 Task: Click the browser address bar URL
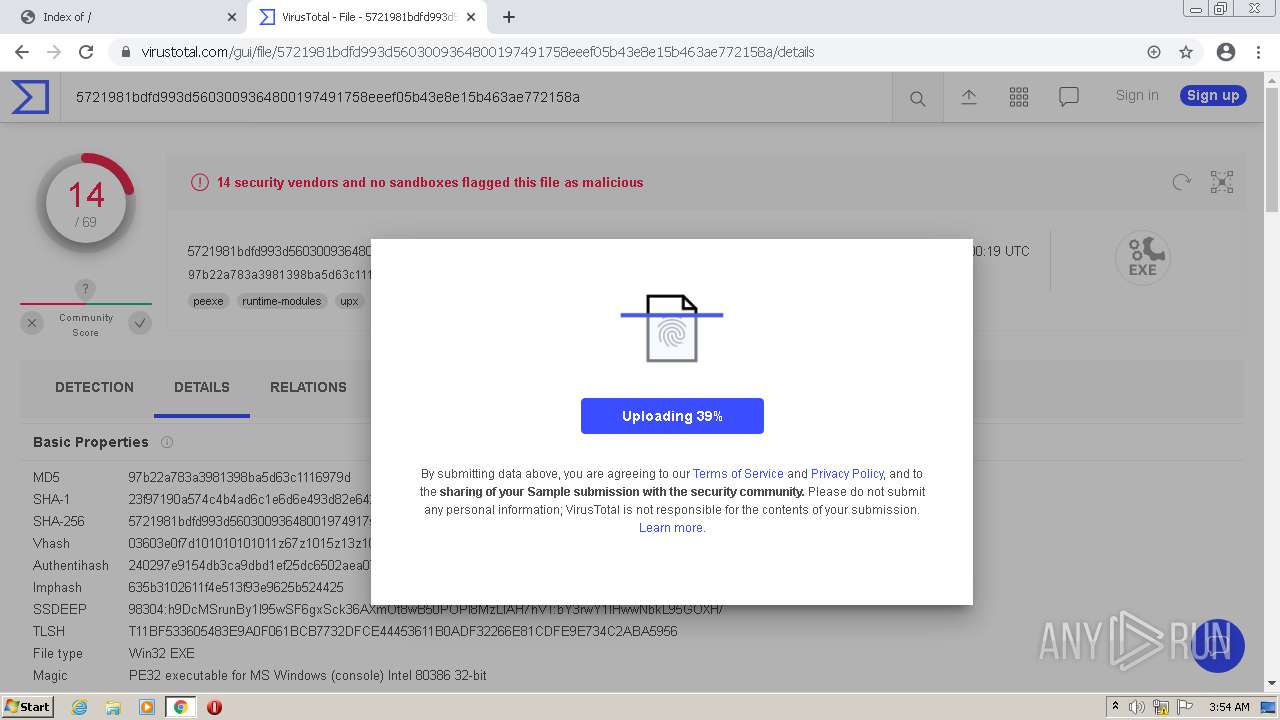point(478,52)
